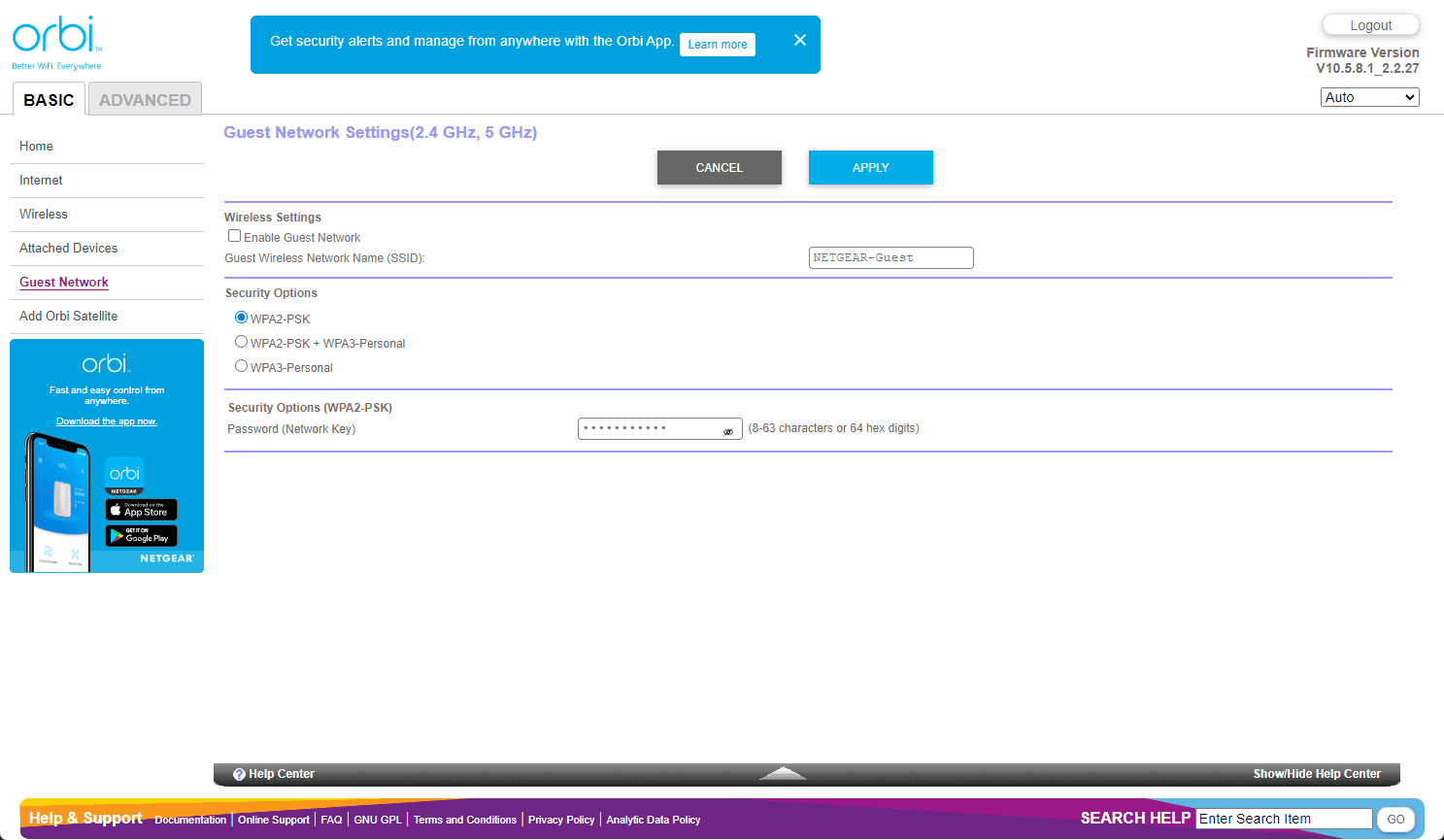Click the App Store download badge
Image resolution: width=1444 pixels, height=840 pixels.
[x=142, y=510]
